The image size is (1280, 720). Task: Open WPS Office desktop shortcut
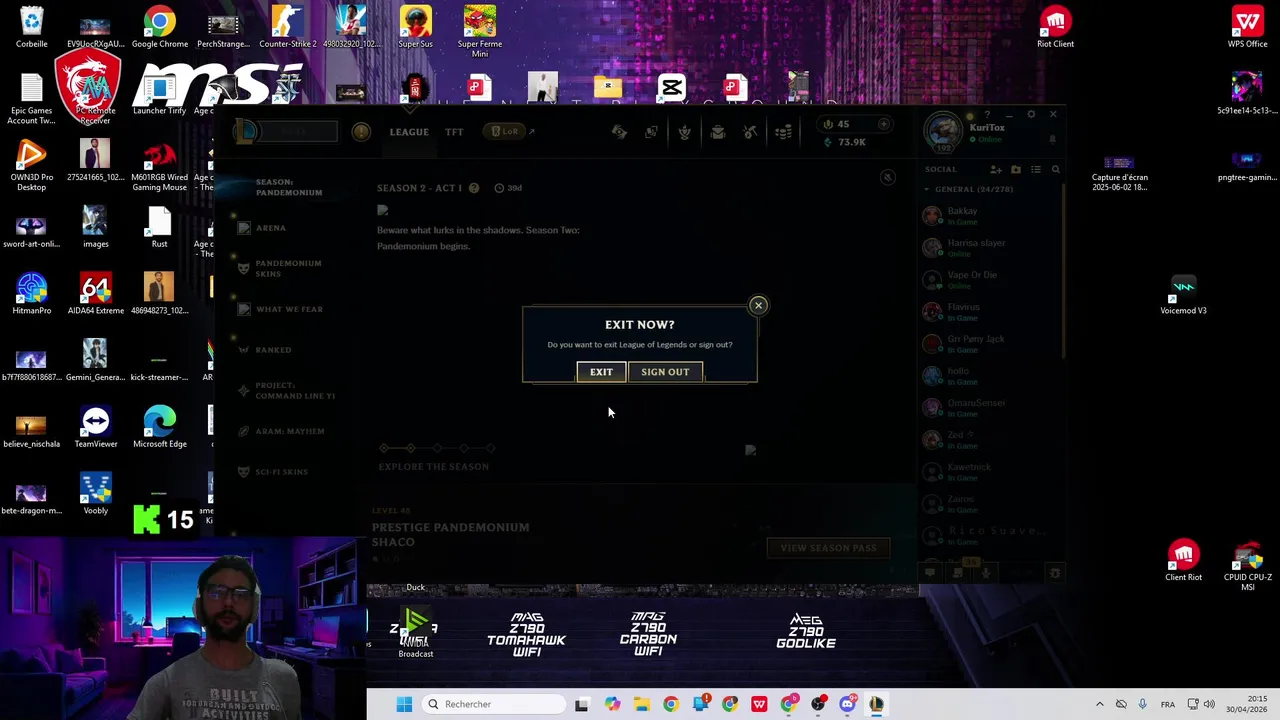[1247, 28]
